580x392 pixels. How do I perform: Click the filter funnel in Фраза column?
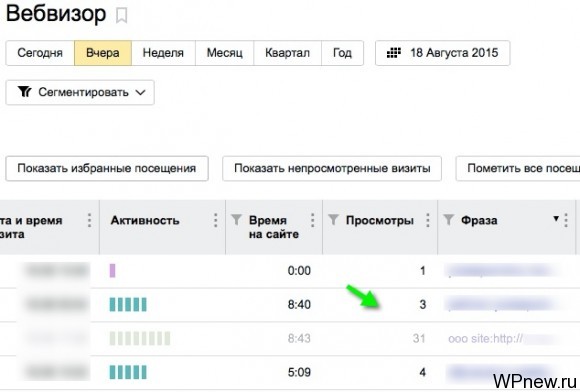[x=449, y=220]
